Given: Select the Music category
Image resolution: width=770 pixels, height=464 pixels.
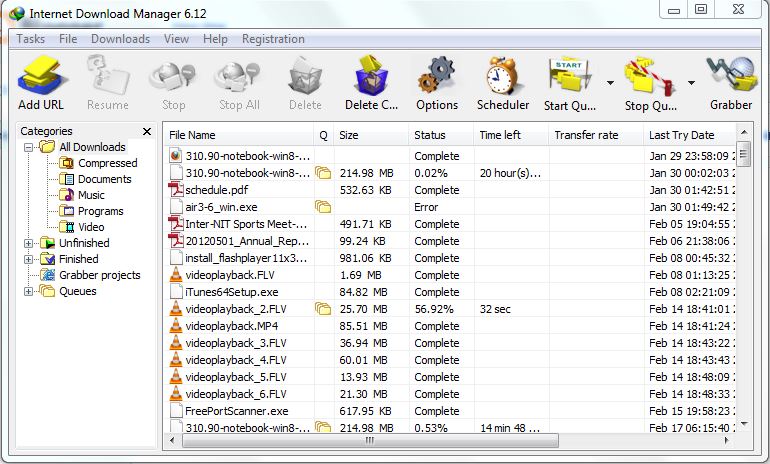Looking at the screenshot, I should point(91,195).
